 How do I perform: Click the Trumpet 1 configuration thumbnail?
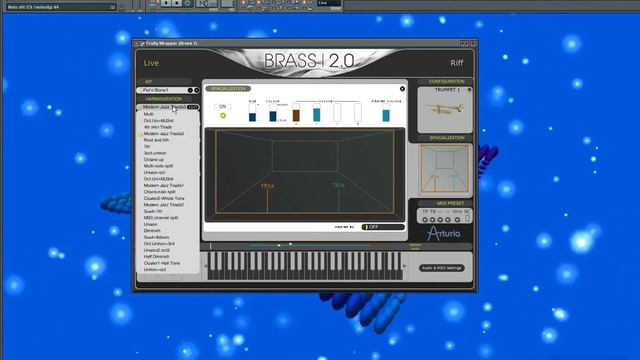(444, 111)
